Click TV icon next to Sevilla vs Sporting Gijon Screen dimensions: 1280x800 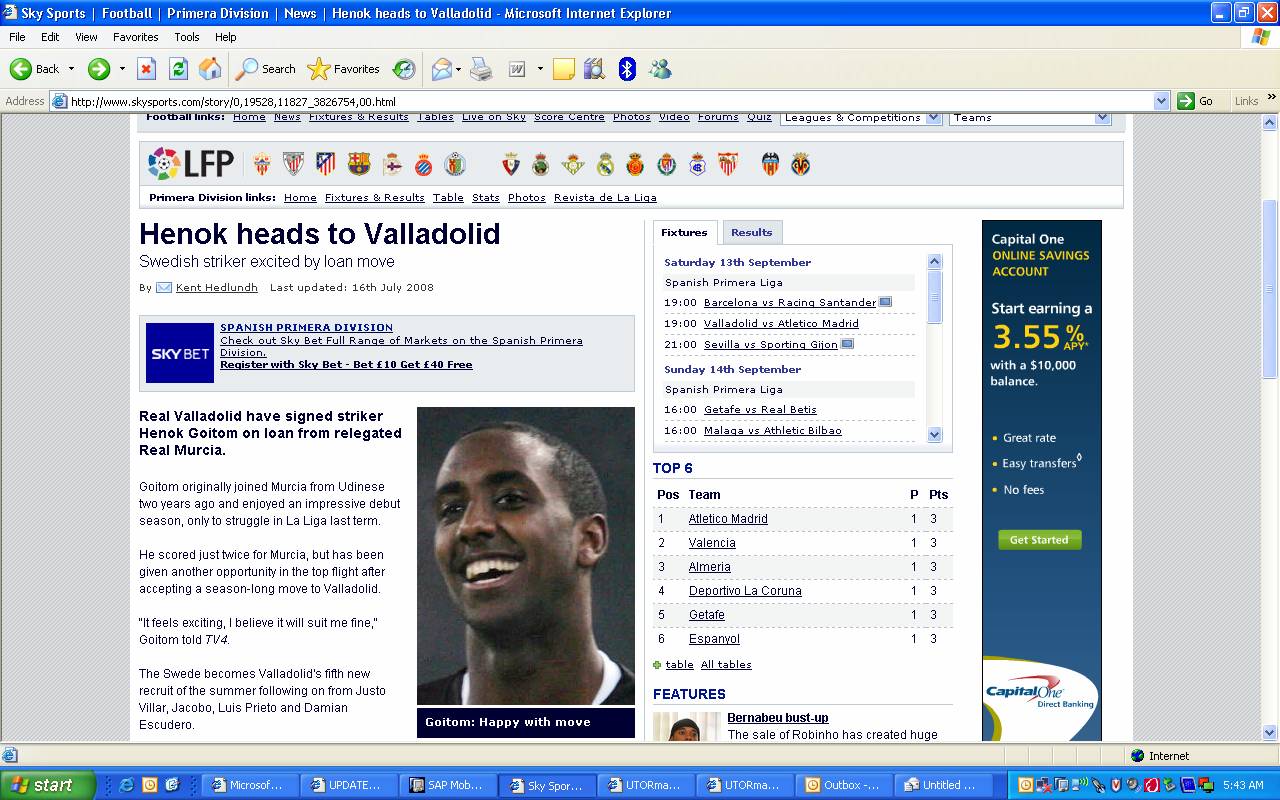(848, 344)
